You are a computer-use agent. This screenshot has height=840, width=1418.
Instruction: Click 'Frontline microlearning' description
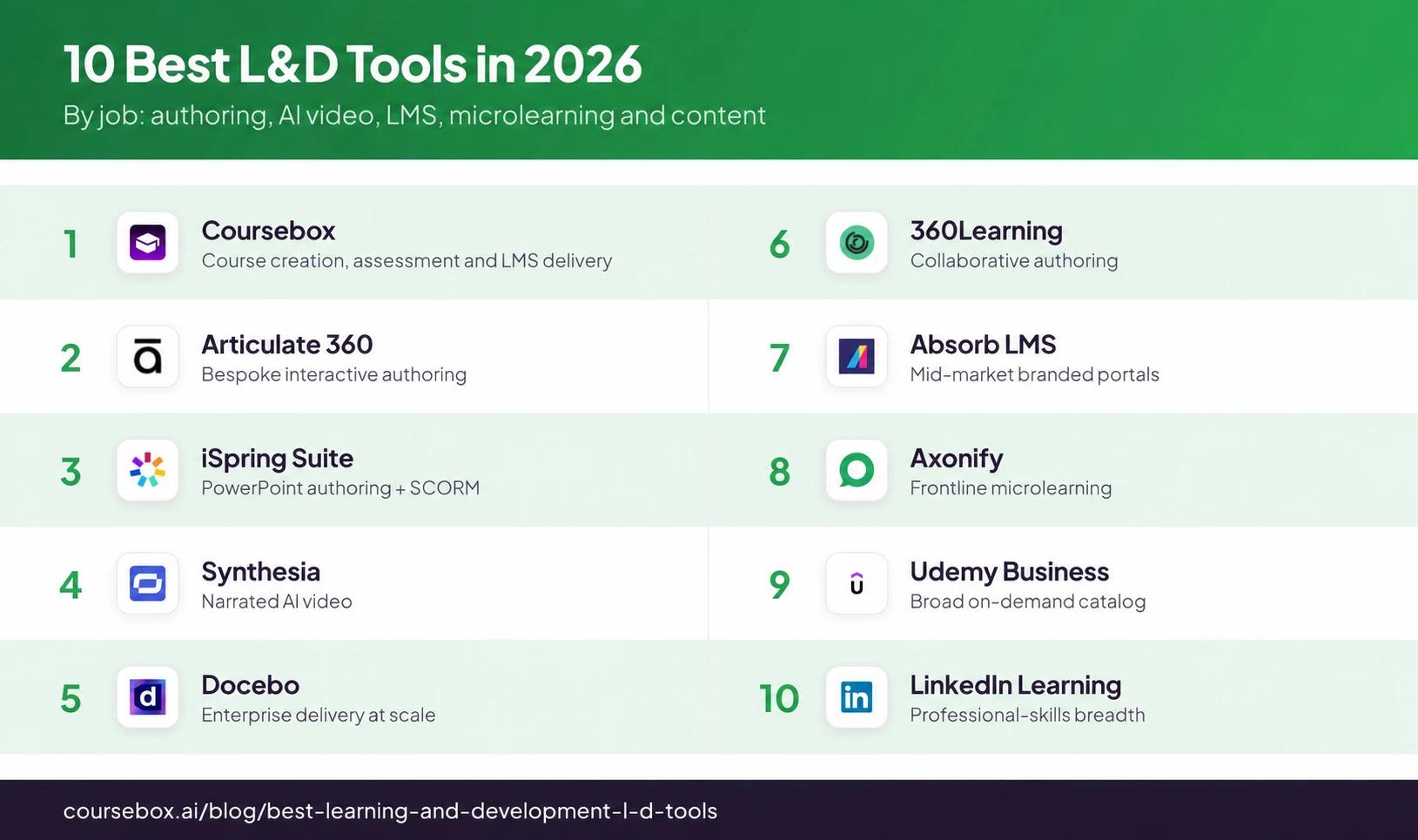tap(1011, 487)
